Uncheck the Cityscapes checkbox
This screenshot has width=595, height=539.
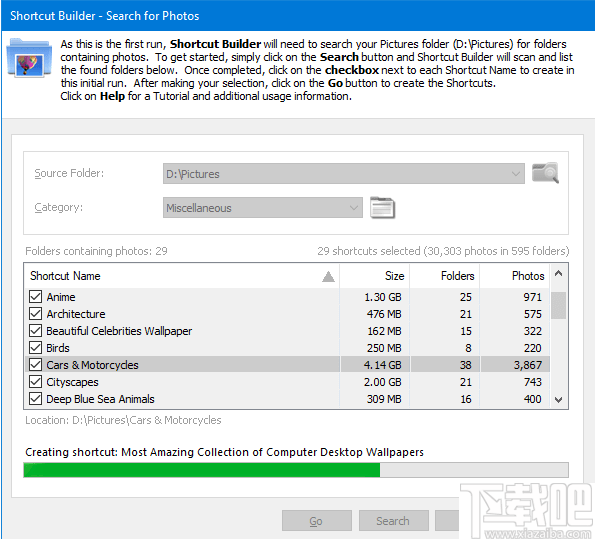[x=35, y=381]
